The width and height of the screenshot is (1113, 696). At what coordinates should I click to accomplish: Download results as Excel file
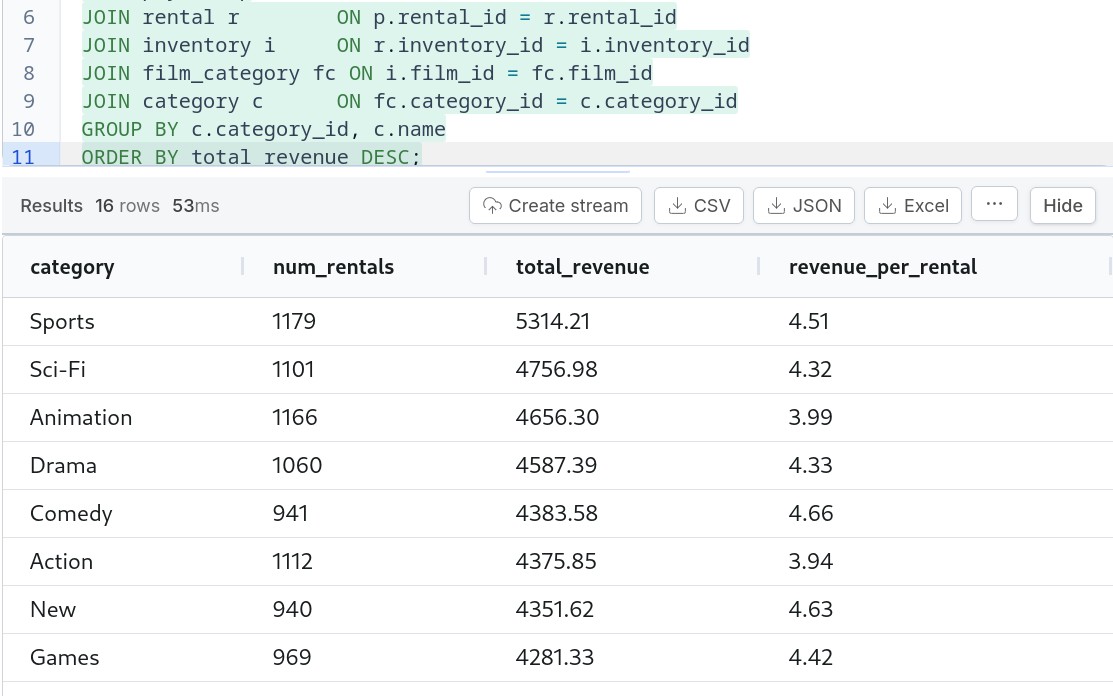[913, 206]
